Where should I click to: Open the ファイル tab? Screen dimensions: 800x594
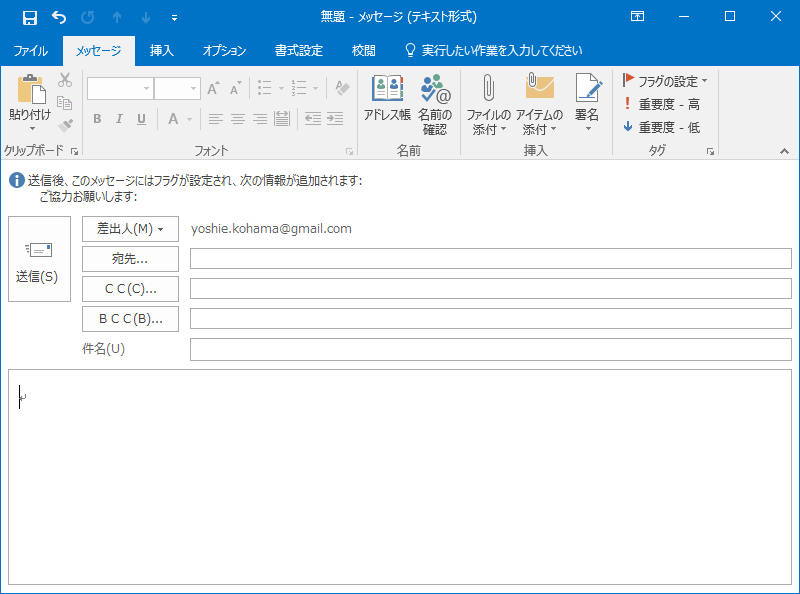point(31,51)
